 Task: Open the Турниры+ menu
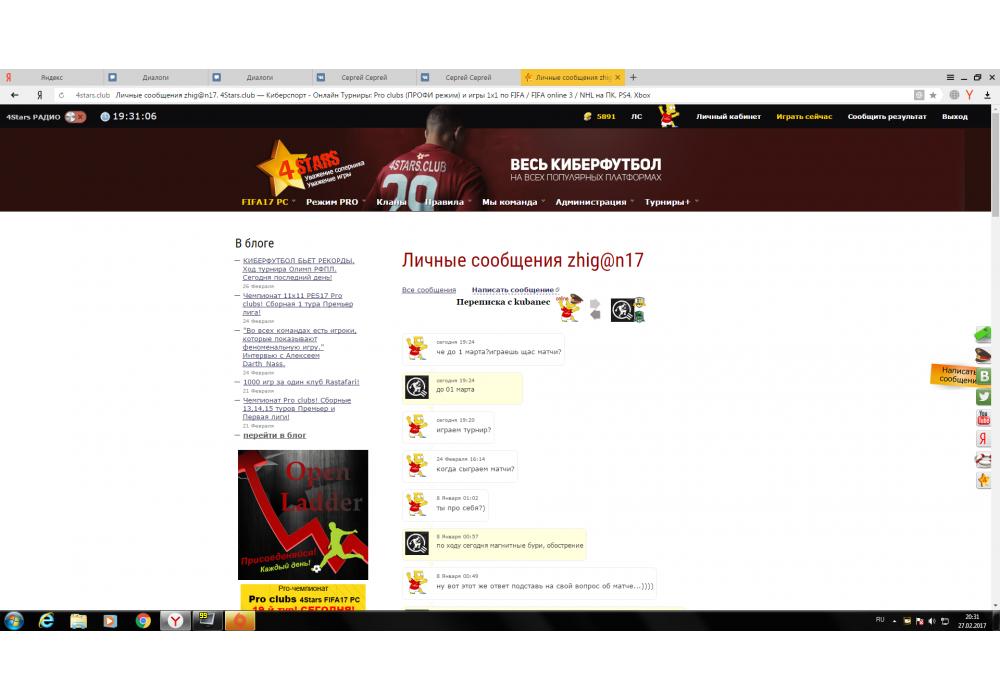[x=668, y=202]
